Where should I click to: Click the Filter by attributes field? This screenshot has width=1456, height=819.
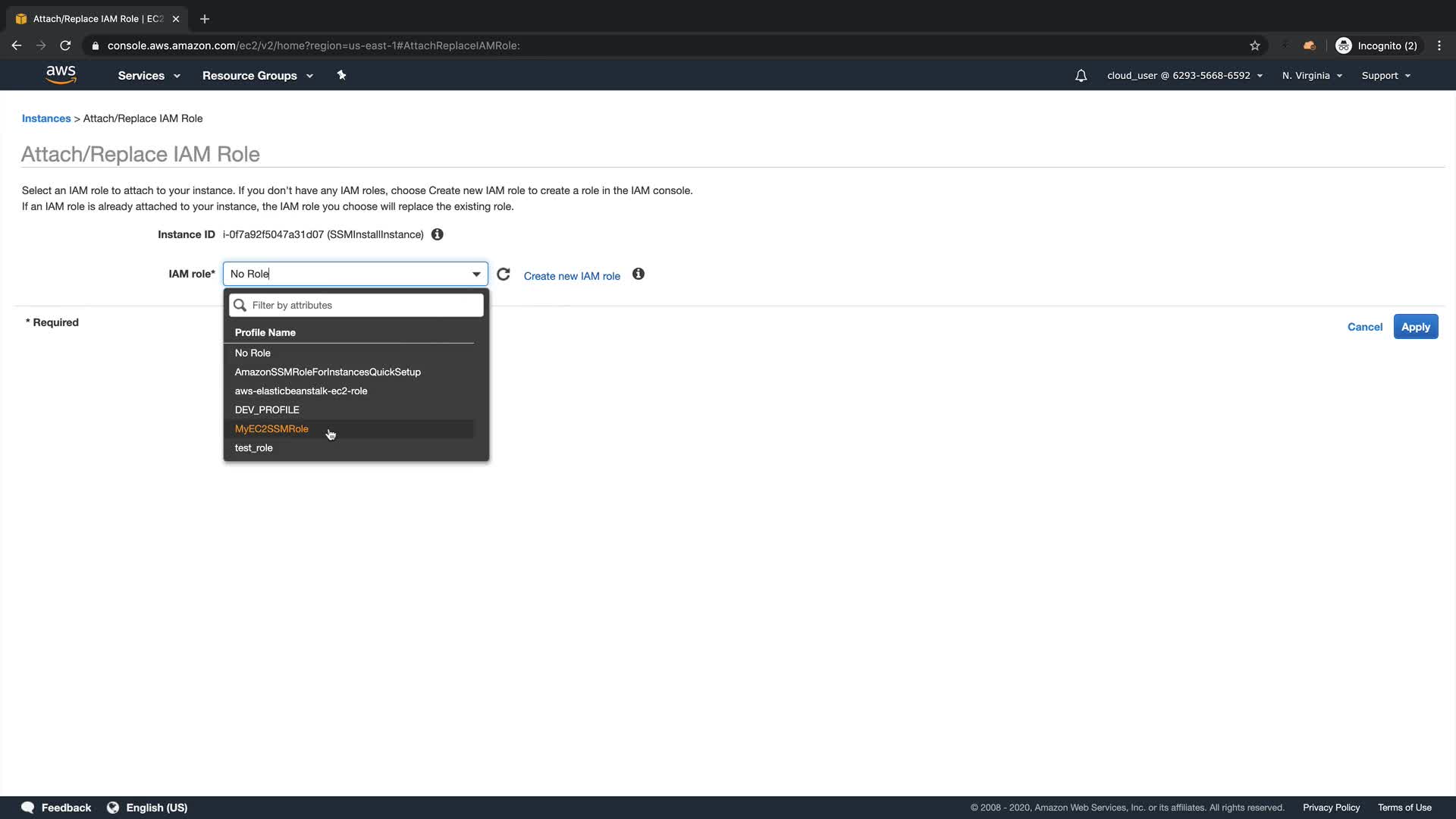(x=364, y=306)
